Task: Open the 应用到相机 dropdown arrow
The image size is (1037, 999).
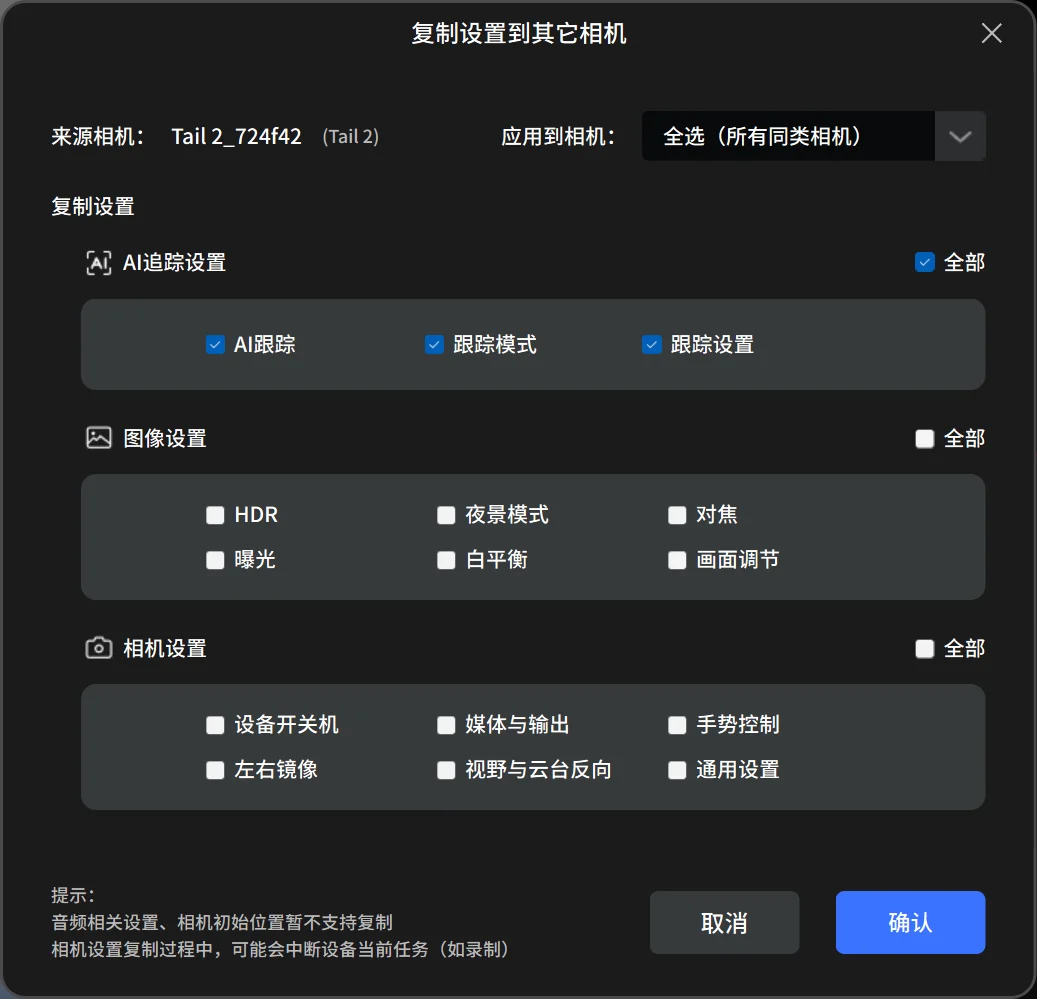Action: point(960,136)
